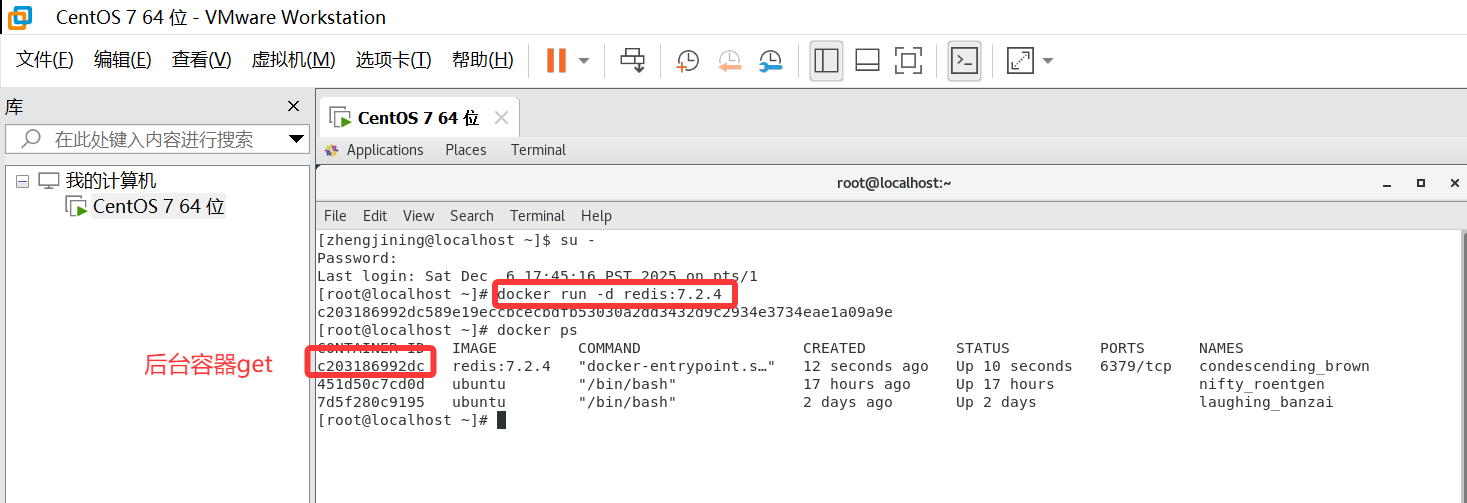Click the terminal cursor at the prompt

pyautogui.click(x=501, y=420)
